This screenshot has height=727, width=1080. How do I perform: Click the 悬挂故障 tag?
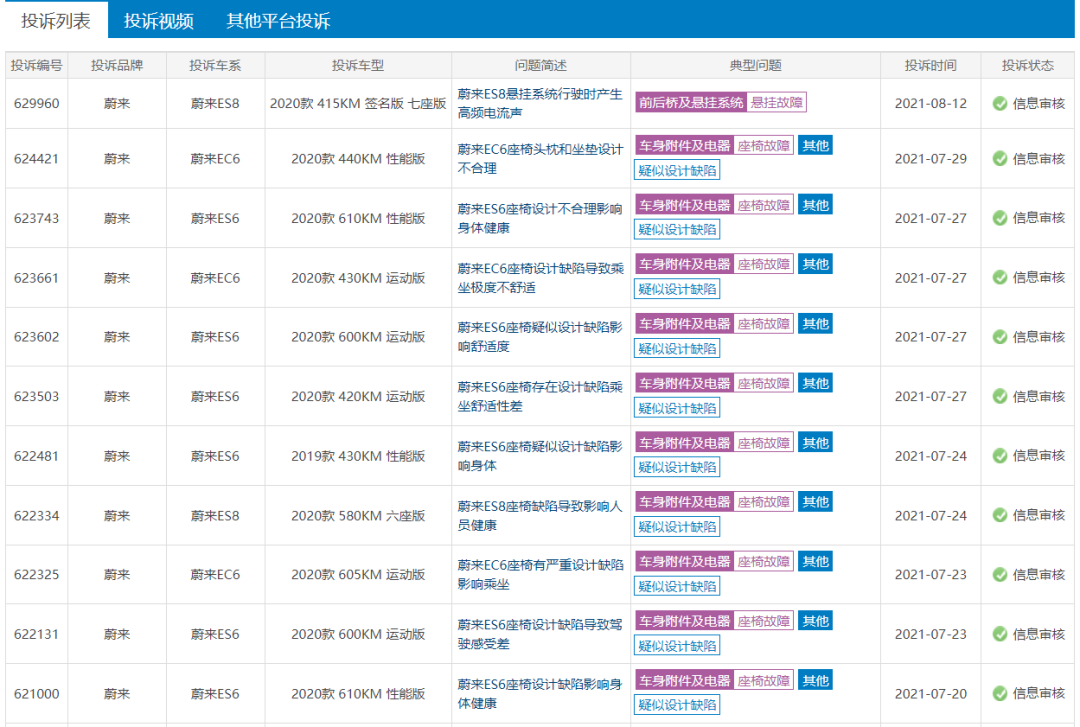coord(777,103)
